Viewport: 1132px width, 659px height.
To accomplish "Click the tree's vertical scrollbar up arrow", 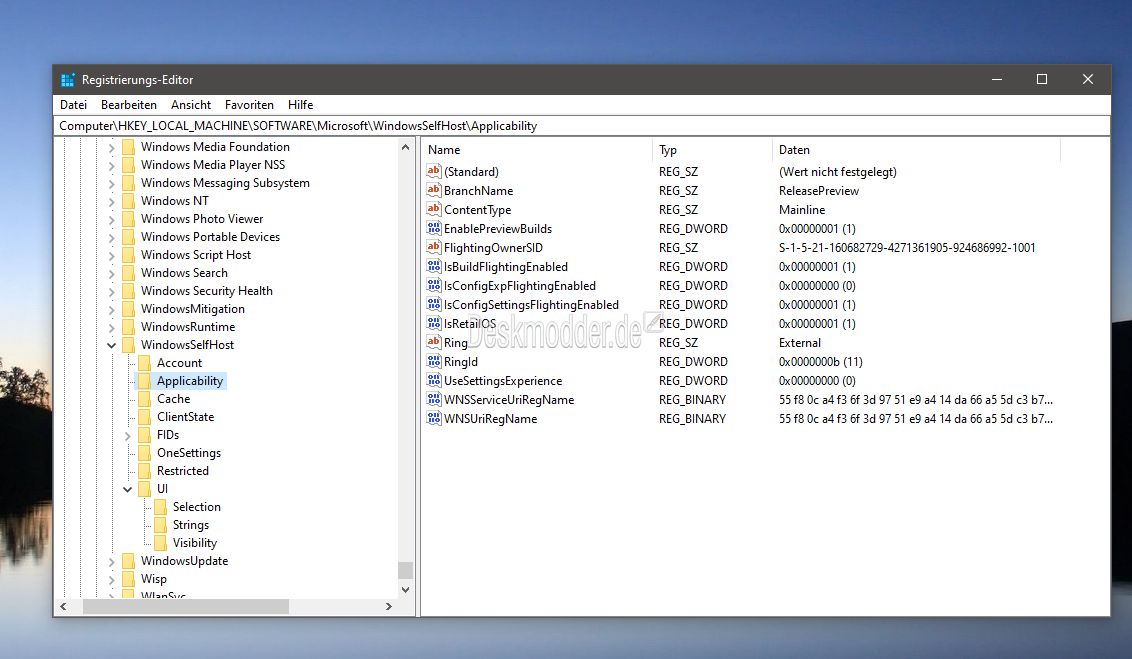I will coord(406,147).
